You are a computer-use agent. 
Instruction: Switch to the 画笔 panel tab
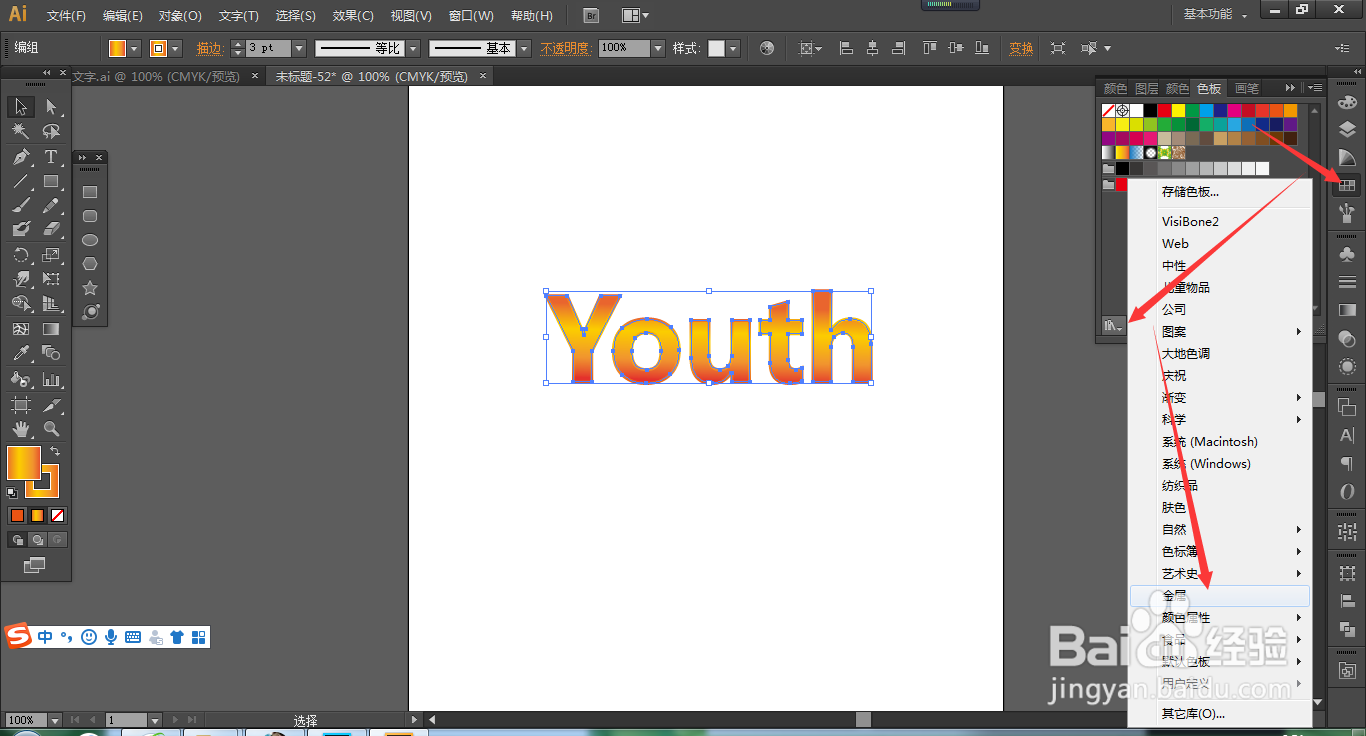[1246, 88]
